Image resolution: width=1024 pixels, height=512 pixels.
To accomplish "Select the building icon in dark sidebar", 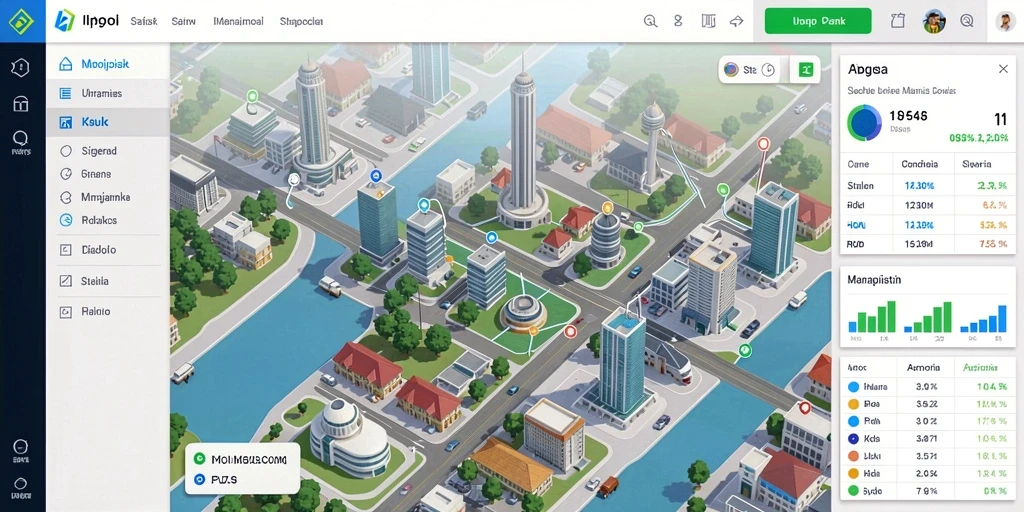I will (21, 103).
